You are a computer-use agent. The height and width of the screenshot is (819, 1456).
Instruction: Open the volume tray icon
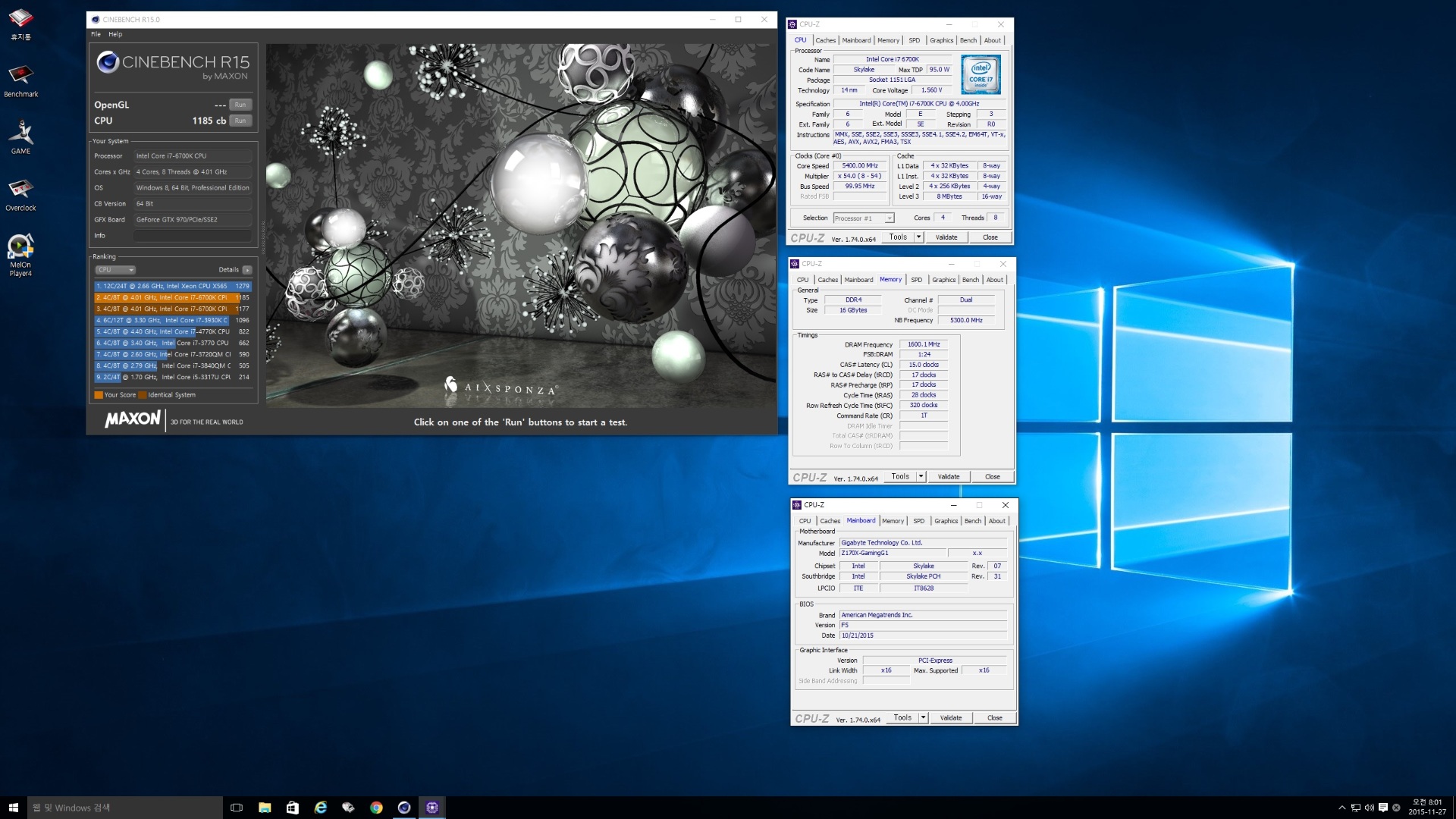point(1369,808)
